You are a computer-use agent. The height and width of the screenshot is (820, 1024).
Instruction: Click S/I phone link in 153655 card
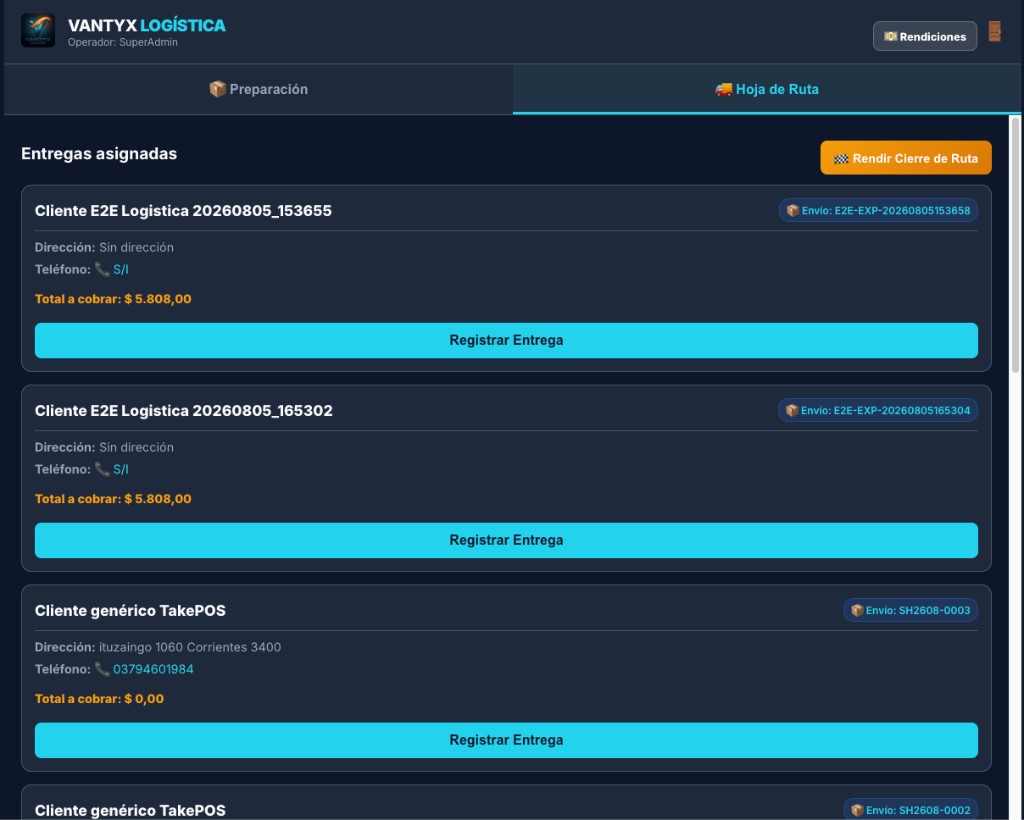pyautogui.click(x=121, y=269)
